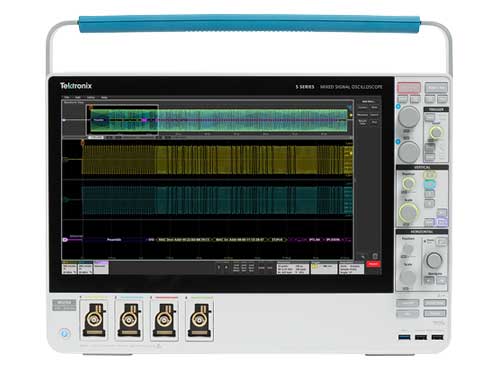Screen dimensions: 500x375
Task: Toggle the yellow-lit channel 1 front panel button
Action: pos(430,175)
